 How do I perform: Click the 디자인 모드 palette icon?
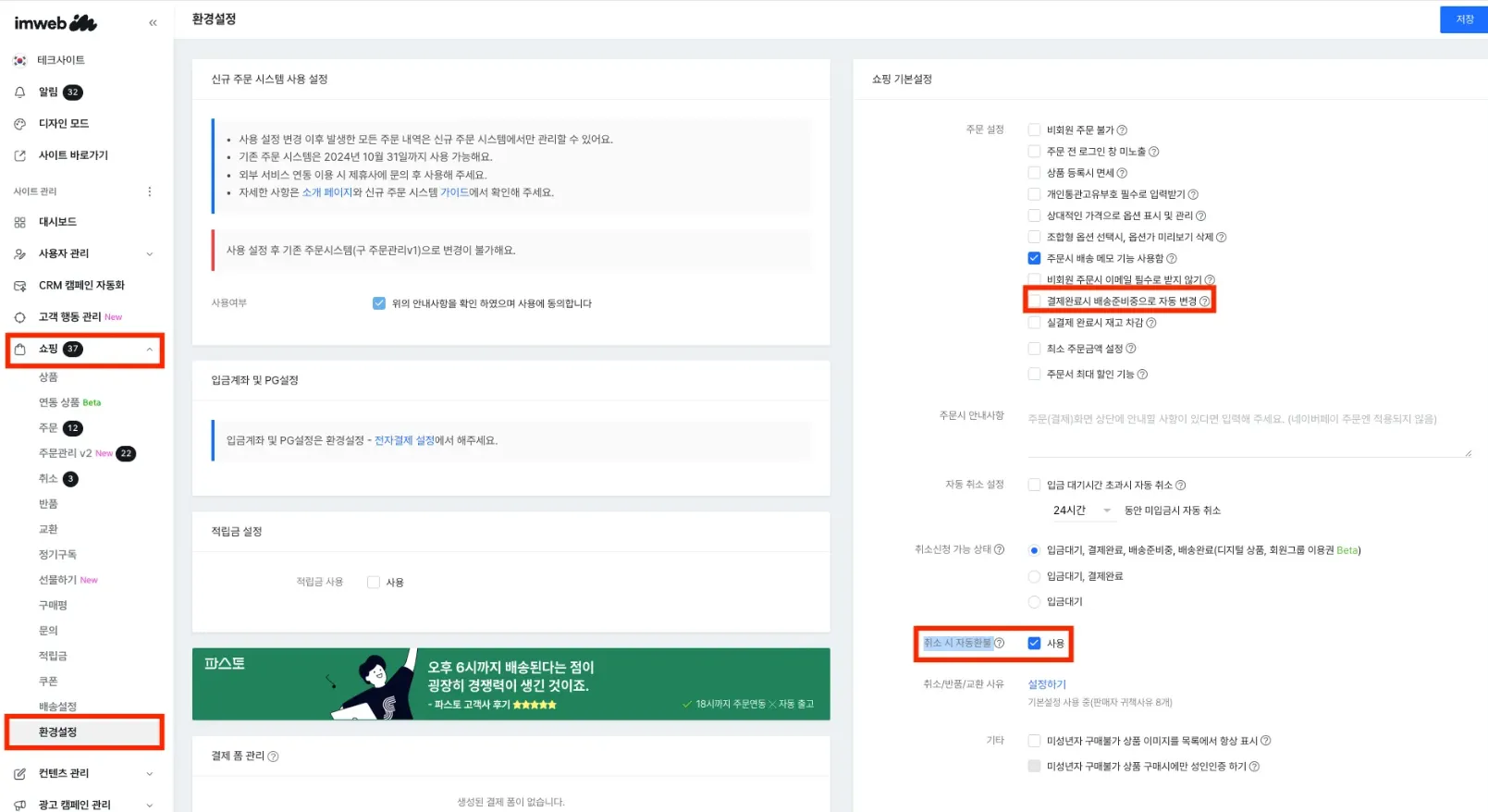19,124
